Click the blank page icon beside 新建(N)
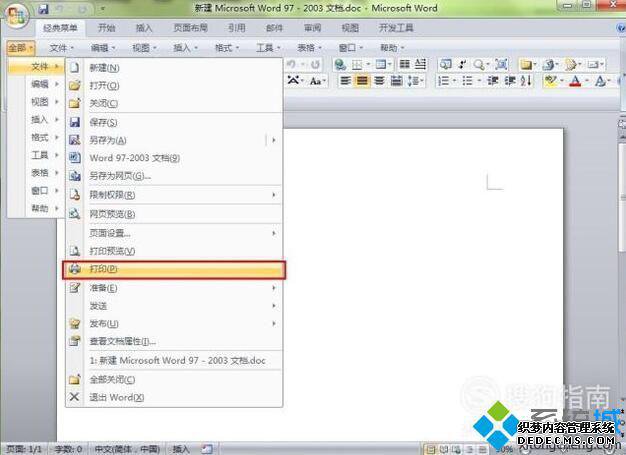Viewport: 626px width, 455px height. coord(75,67)
